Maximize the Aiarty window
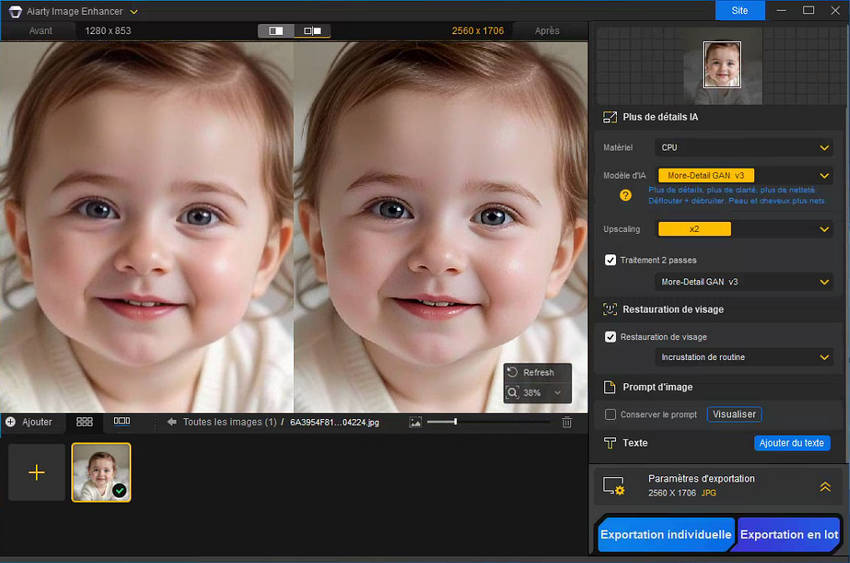 [x=808, y=10]
